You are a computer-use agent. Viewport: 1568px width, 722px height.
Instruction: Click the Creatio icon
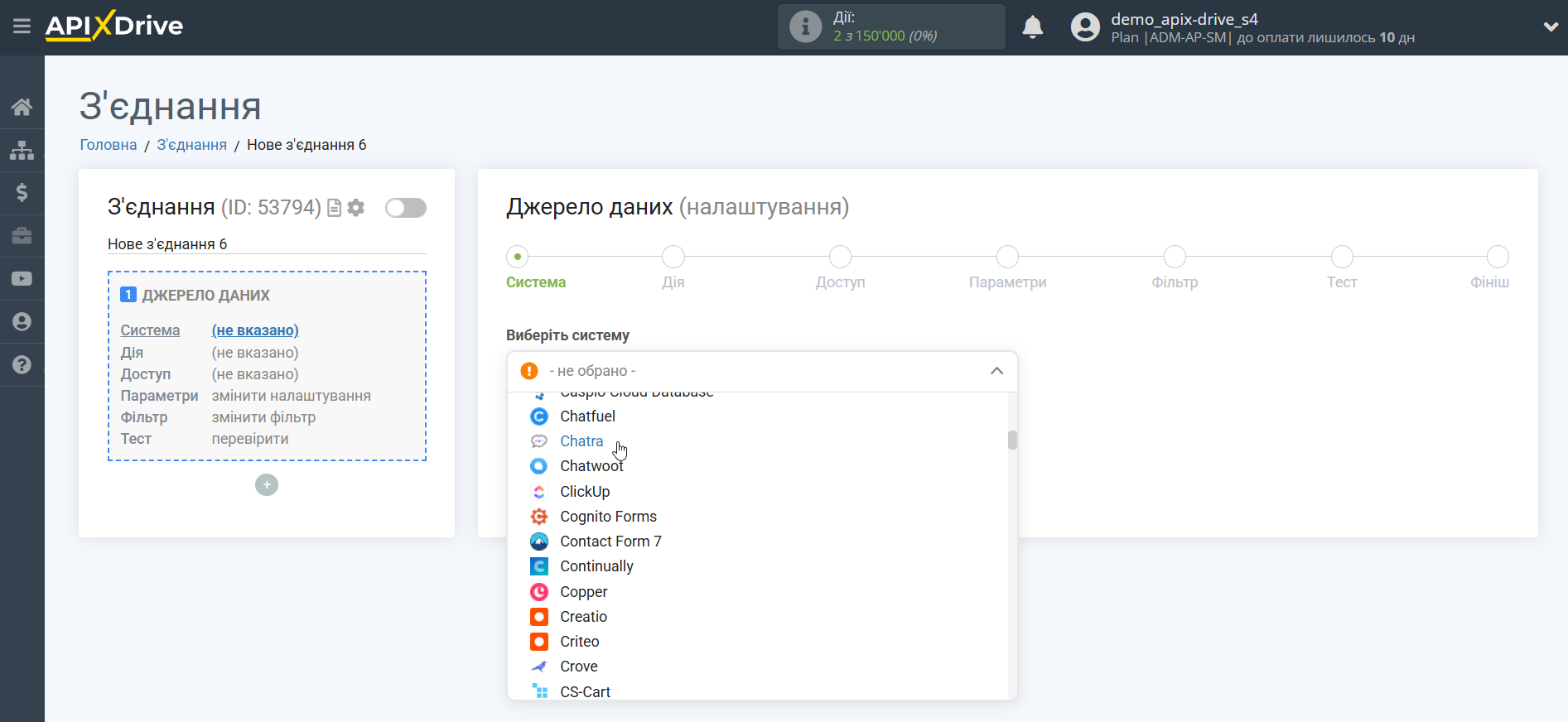(539, 617)
